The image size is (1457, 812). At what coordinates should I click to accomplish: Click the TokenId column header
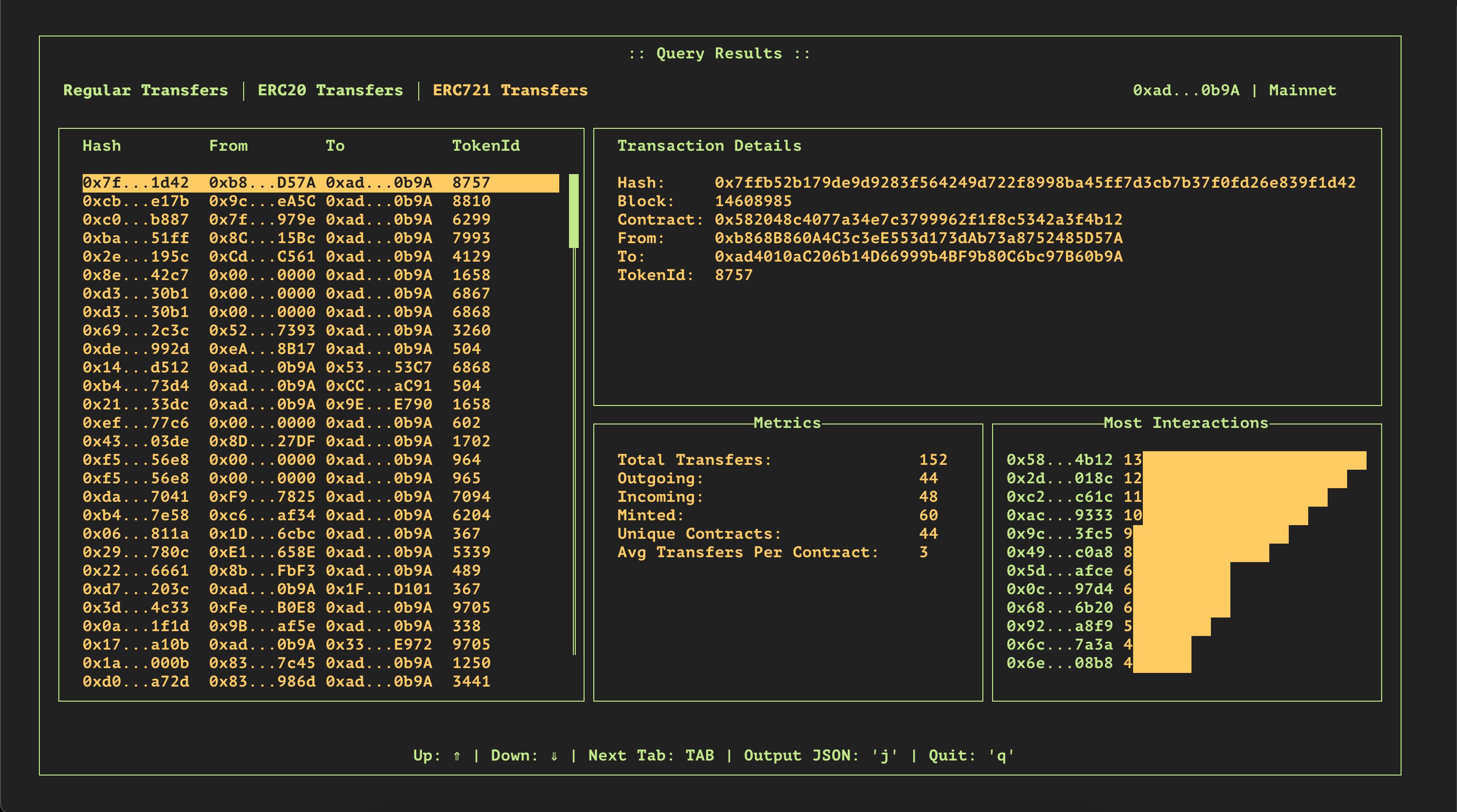click(x=486, y=146)
